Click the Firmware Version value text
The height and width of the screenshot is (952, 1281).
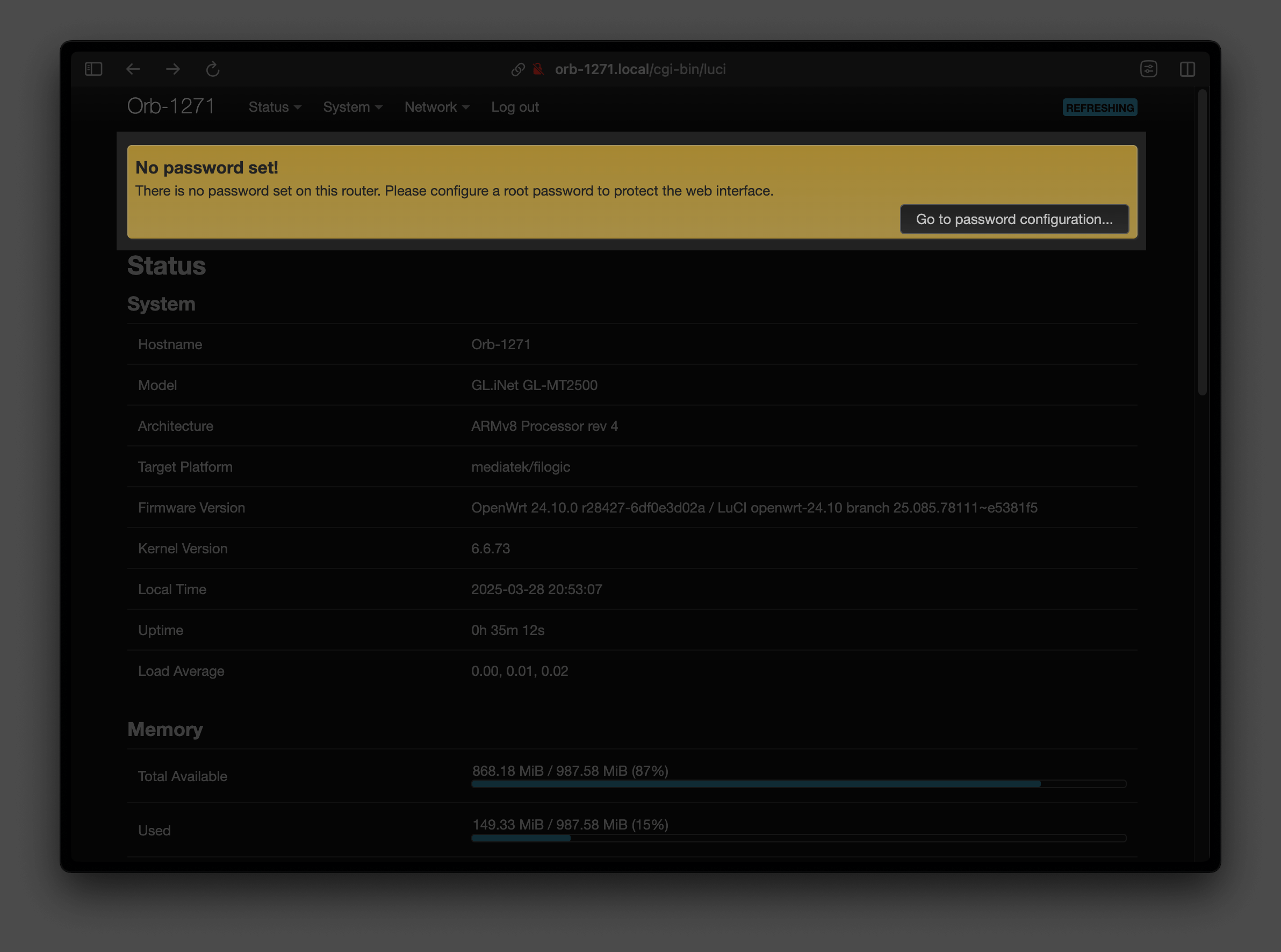[754, 508]
